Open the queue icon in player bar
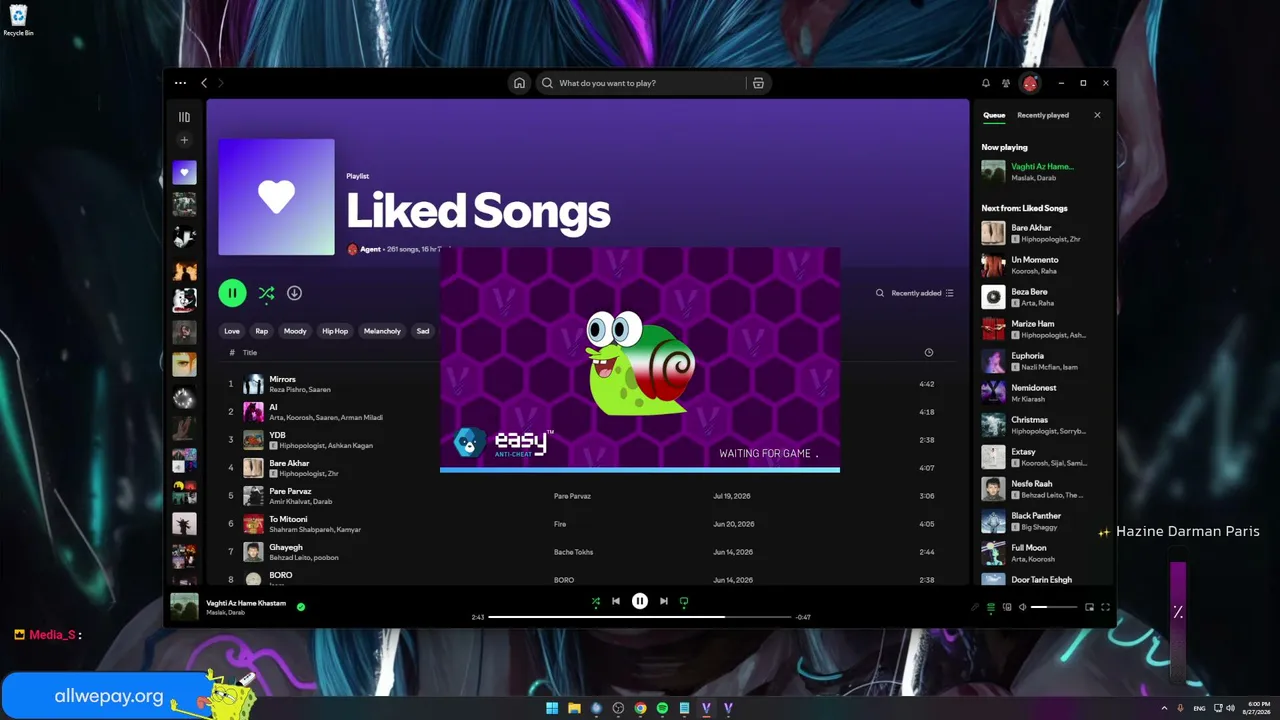Image resolution: width=1280 pixels, height=720 pixels. (991, 607)
